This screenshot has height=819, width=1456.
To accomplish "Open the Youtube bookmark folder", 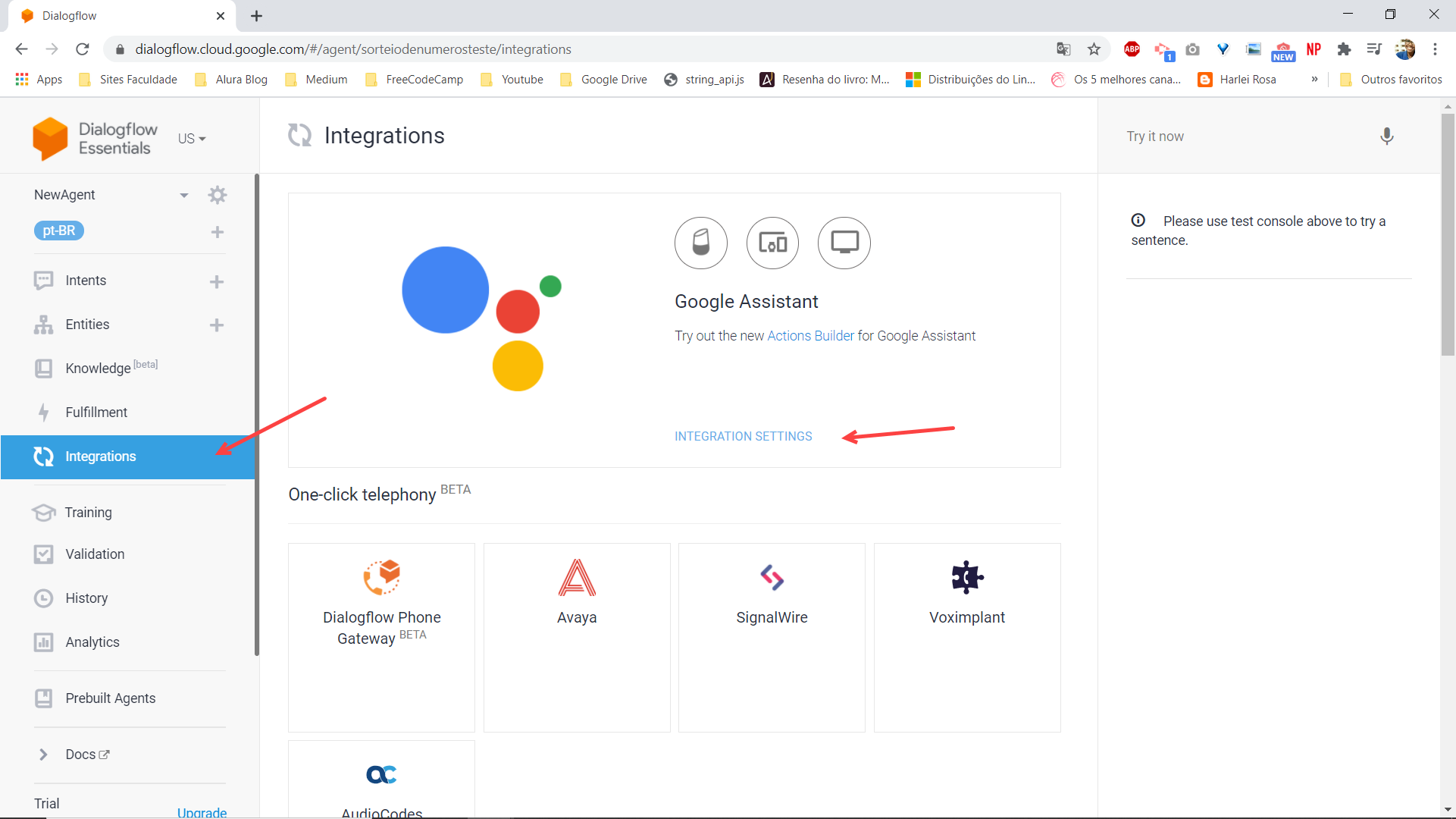I will [512, 80].
